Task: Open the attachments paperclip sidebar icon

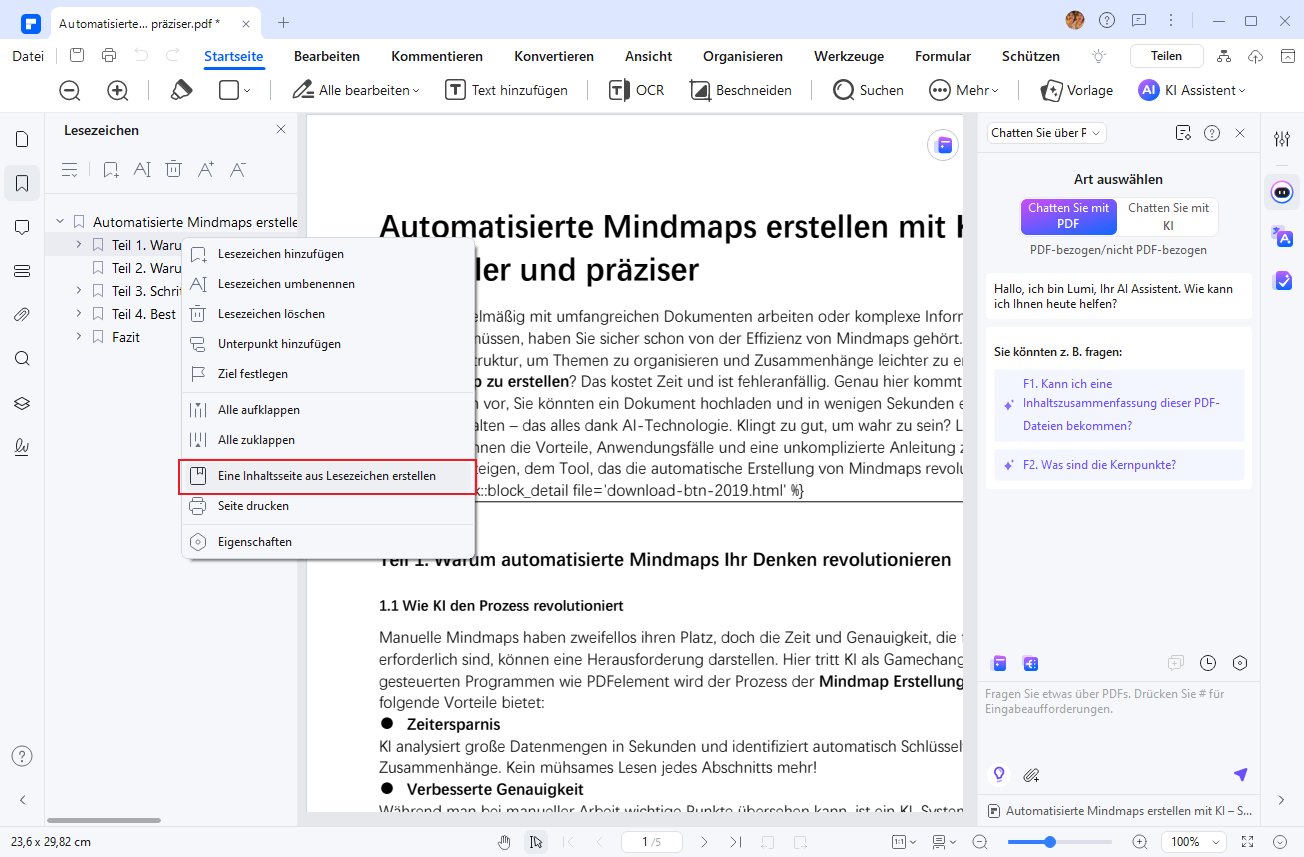Action: coord(22,315)
